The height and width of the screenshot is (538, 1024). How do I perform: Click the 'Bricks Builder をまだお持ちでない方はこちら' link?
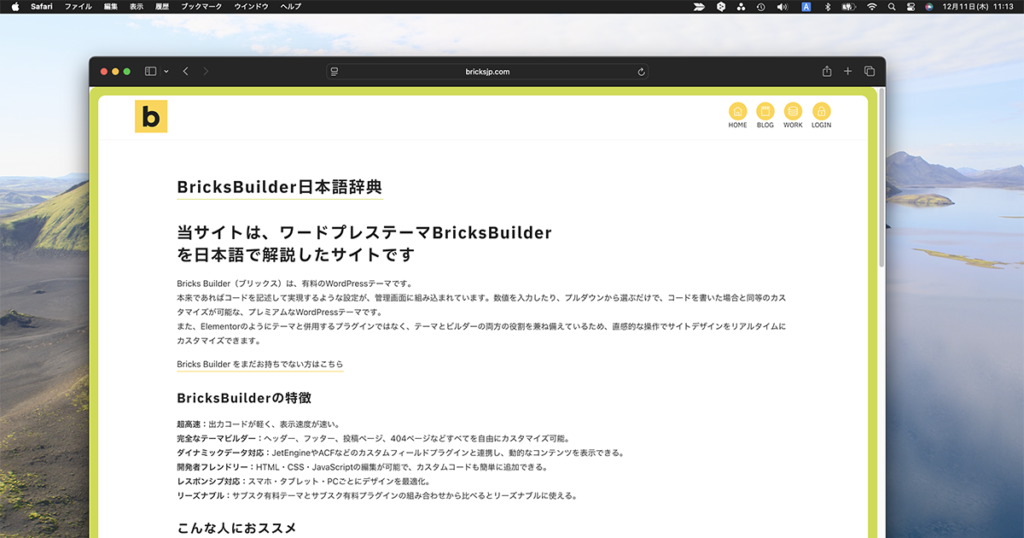(259, 365)
